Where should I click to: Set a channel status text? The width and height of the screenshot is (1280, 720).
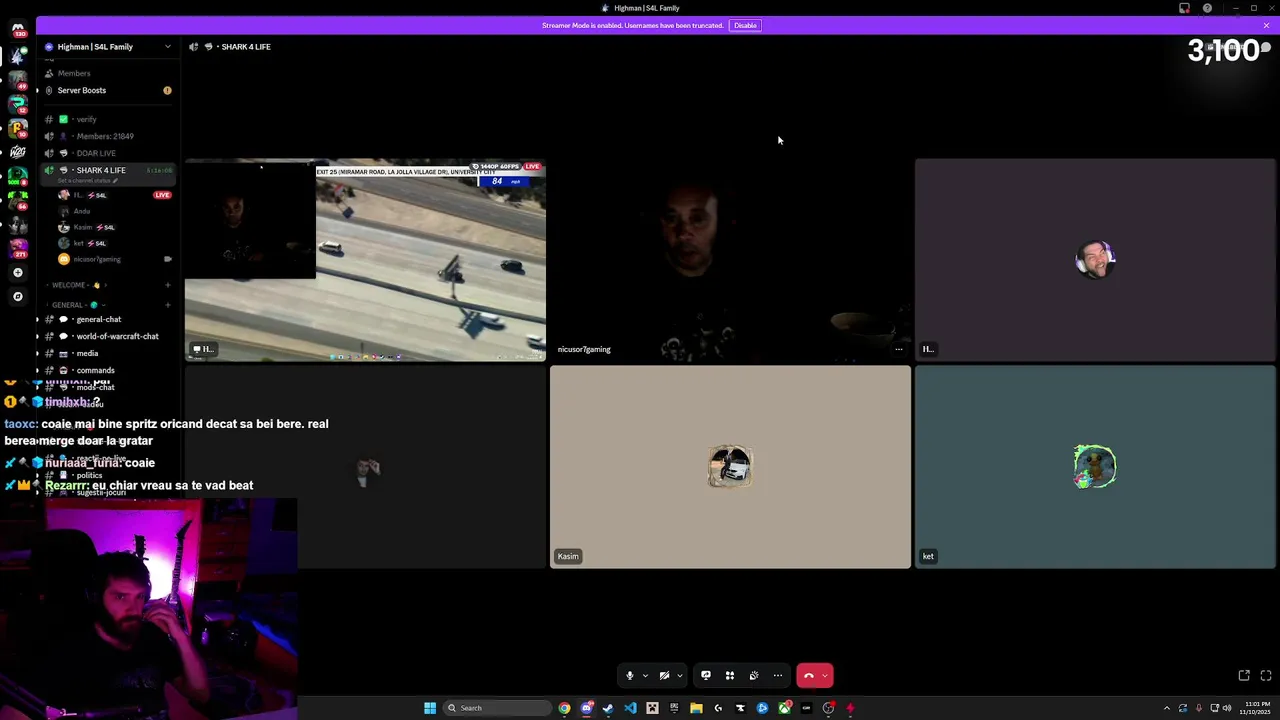(88, 181)
